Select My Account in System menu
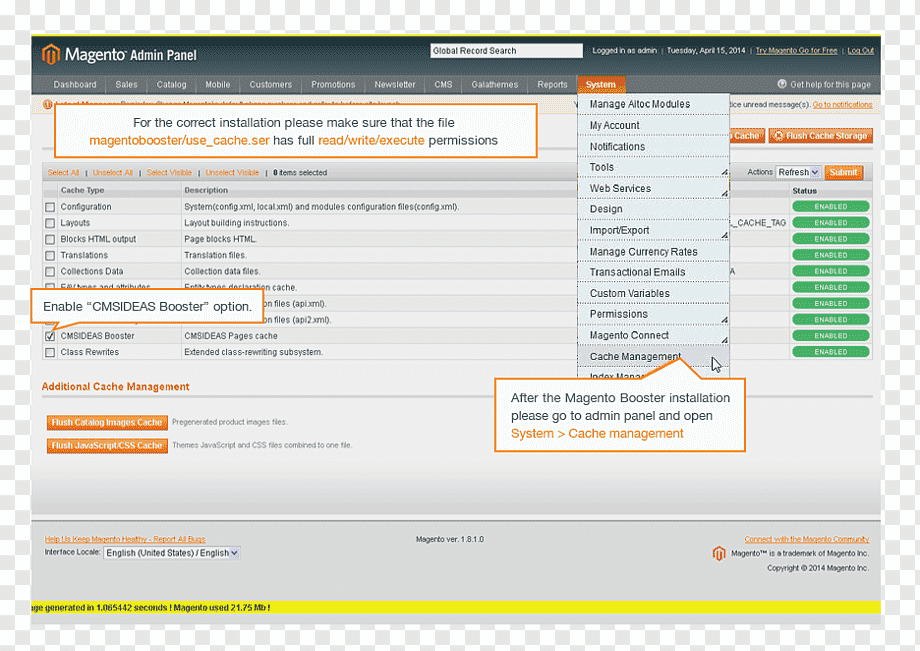This screenshot has height=651, width=920. click(x=653, y=125)
